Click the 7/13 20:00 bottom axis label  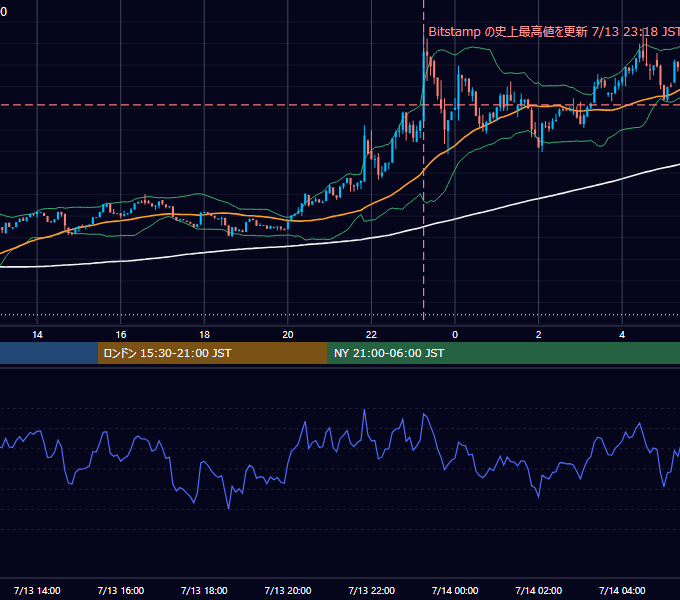288,590
